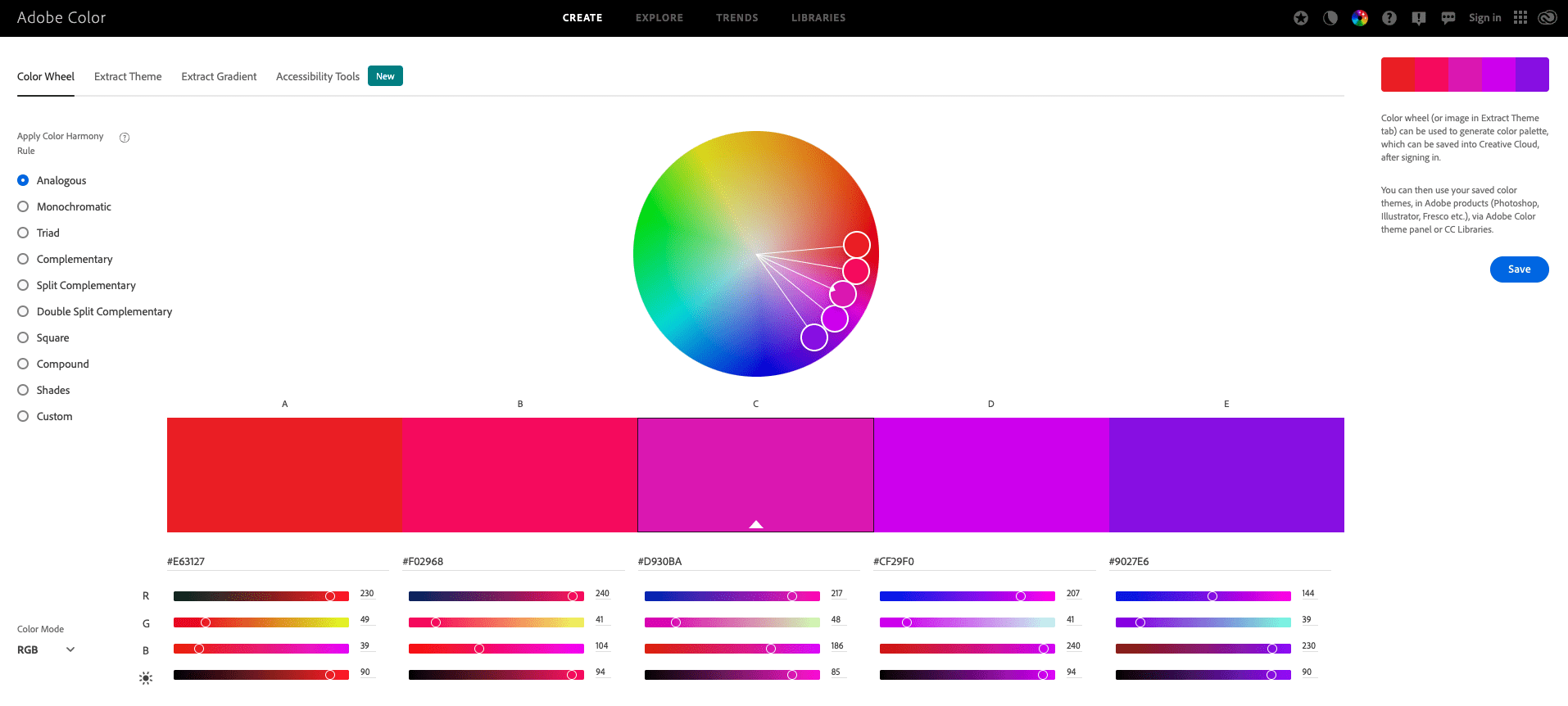Select the bright purple-magenta marker on the wheel
1568x706 pixels.
click(835, 319)
